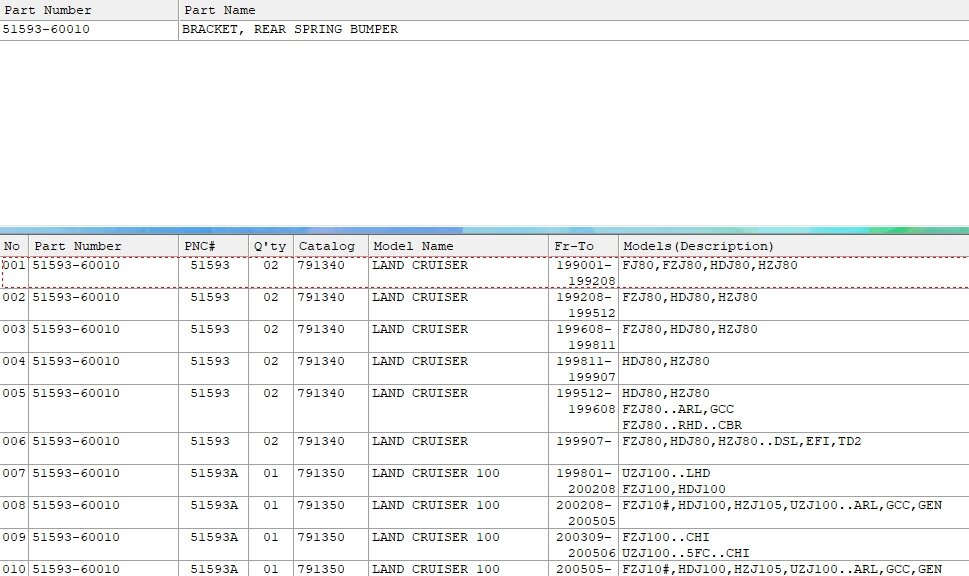The image size is (969, 576).
Task: Click quantity 01 in row 008
Action: point(271,506)
